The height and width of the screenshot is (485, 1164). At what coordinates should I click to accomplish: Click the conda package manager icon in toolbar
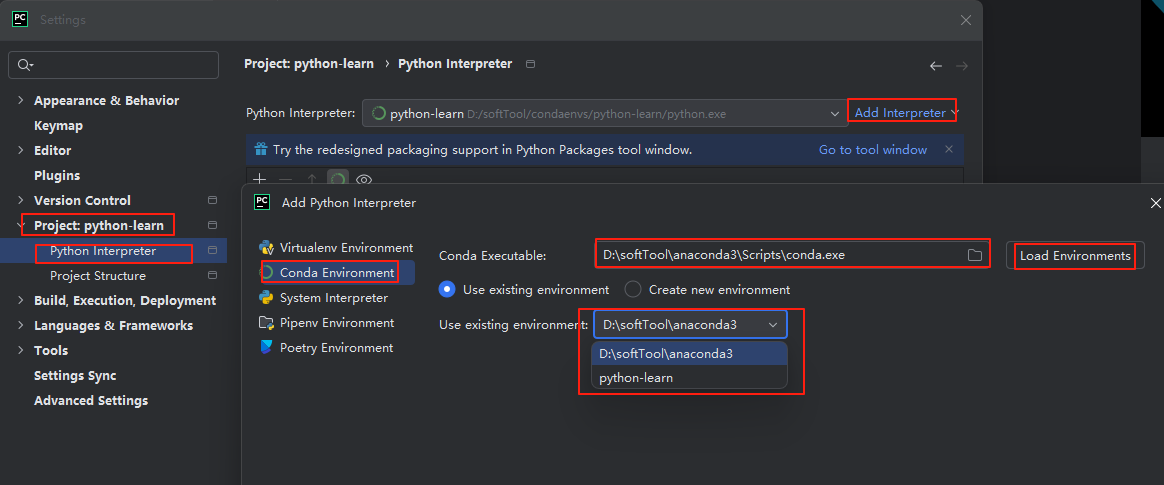pos(339,179)
